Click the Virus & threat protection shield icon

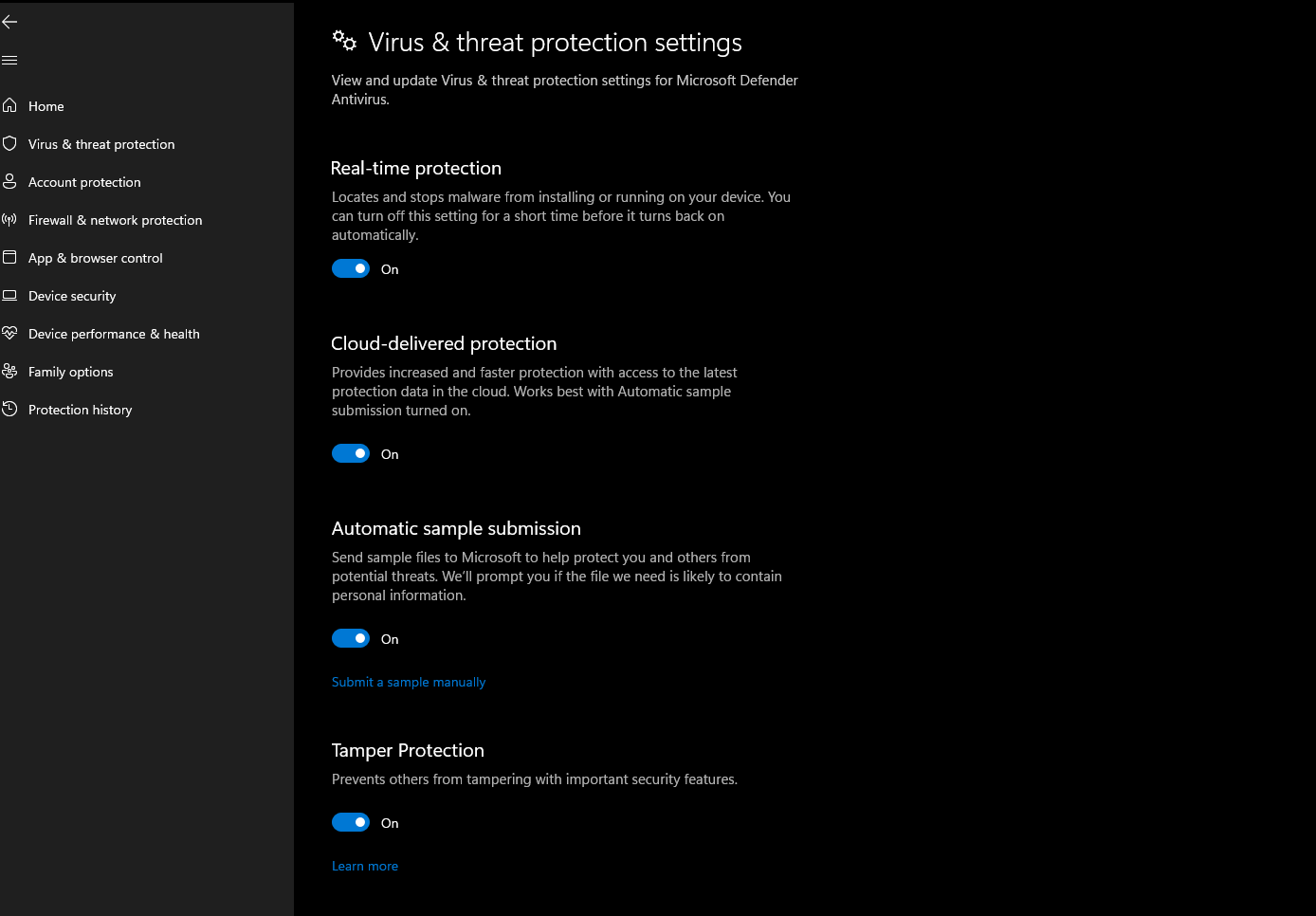pos(9,143)
